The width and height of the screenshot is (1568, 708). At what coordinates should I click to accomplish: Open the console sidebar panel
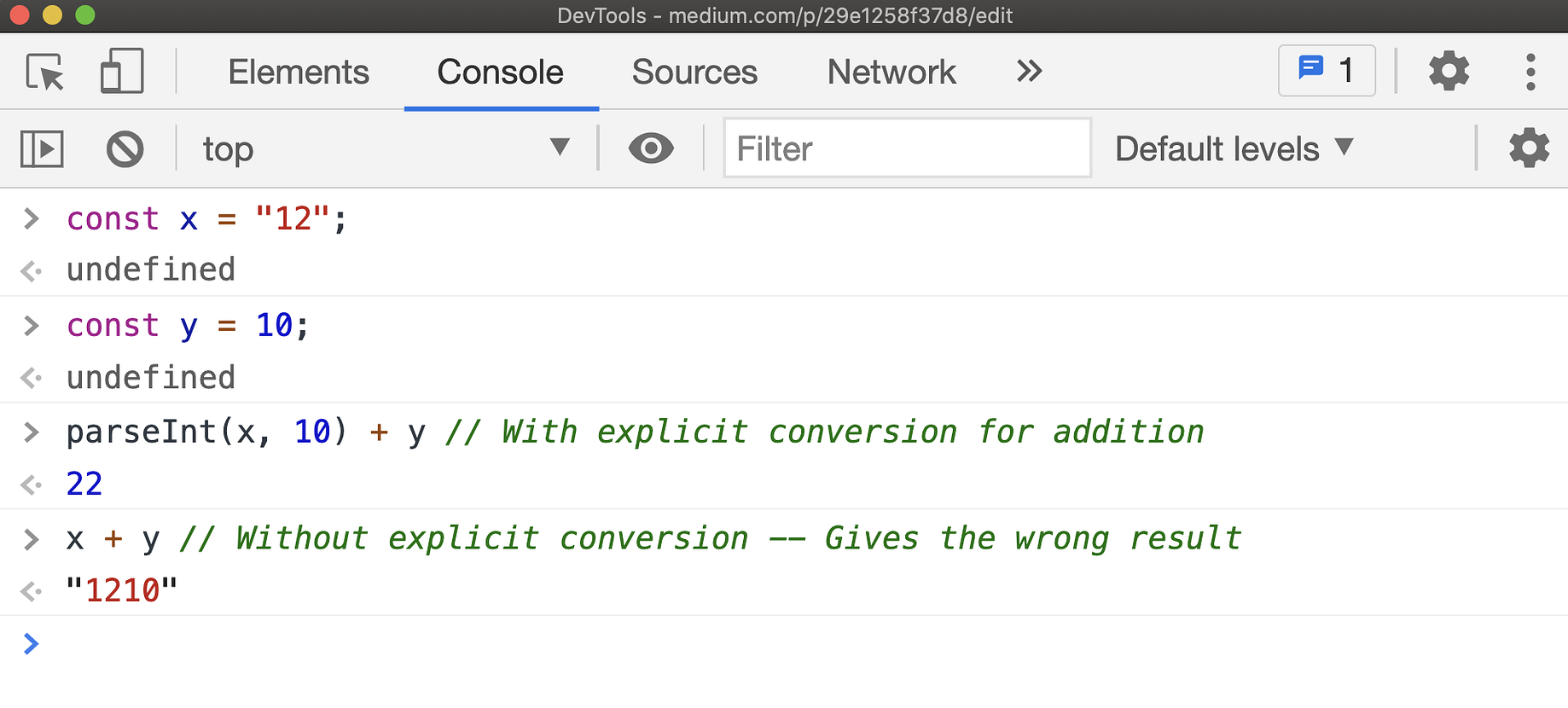pyautogui.click(x=42, y=148)
